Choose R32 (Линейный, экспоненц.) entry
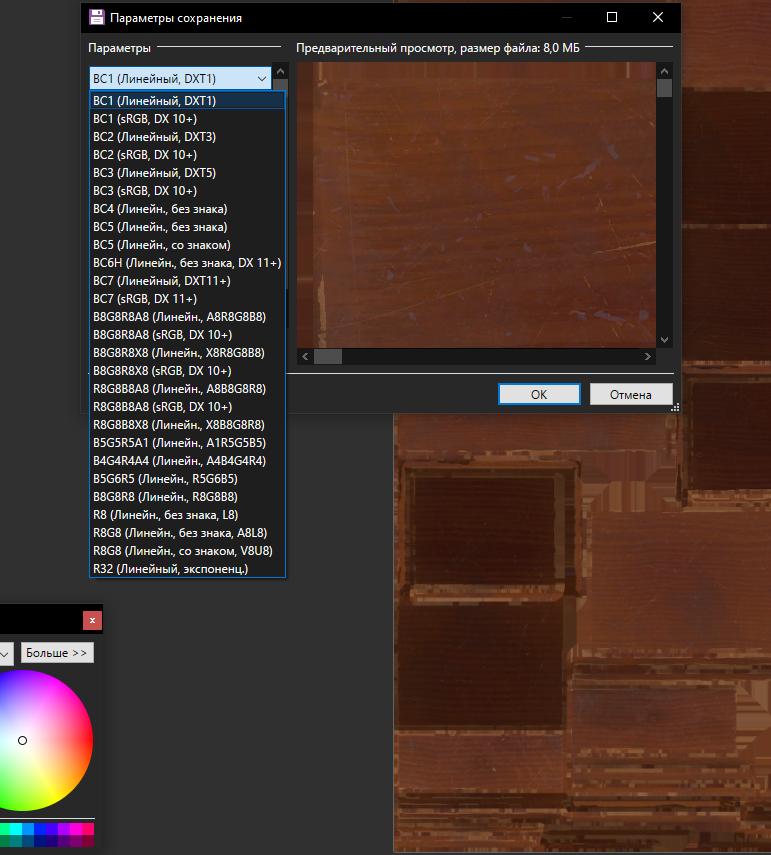771x855 pixels. [x=170, y=569]
